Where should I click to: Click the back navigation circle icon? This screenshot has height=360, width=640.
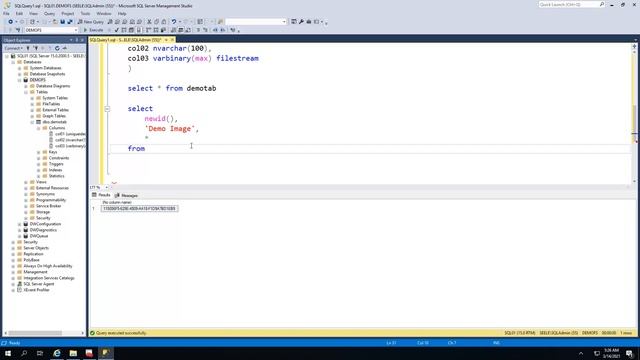click(10, 22)
